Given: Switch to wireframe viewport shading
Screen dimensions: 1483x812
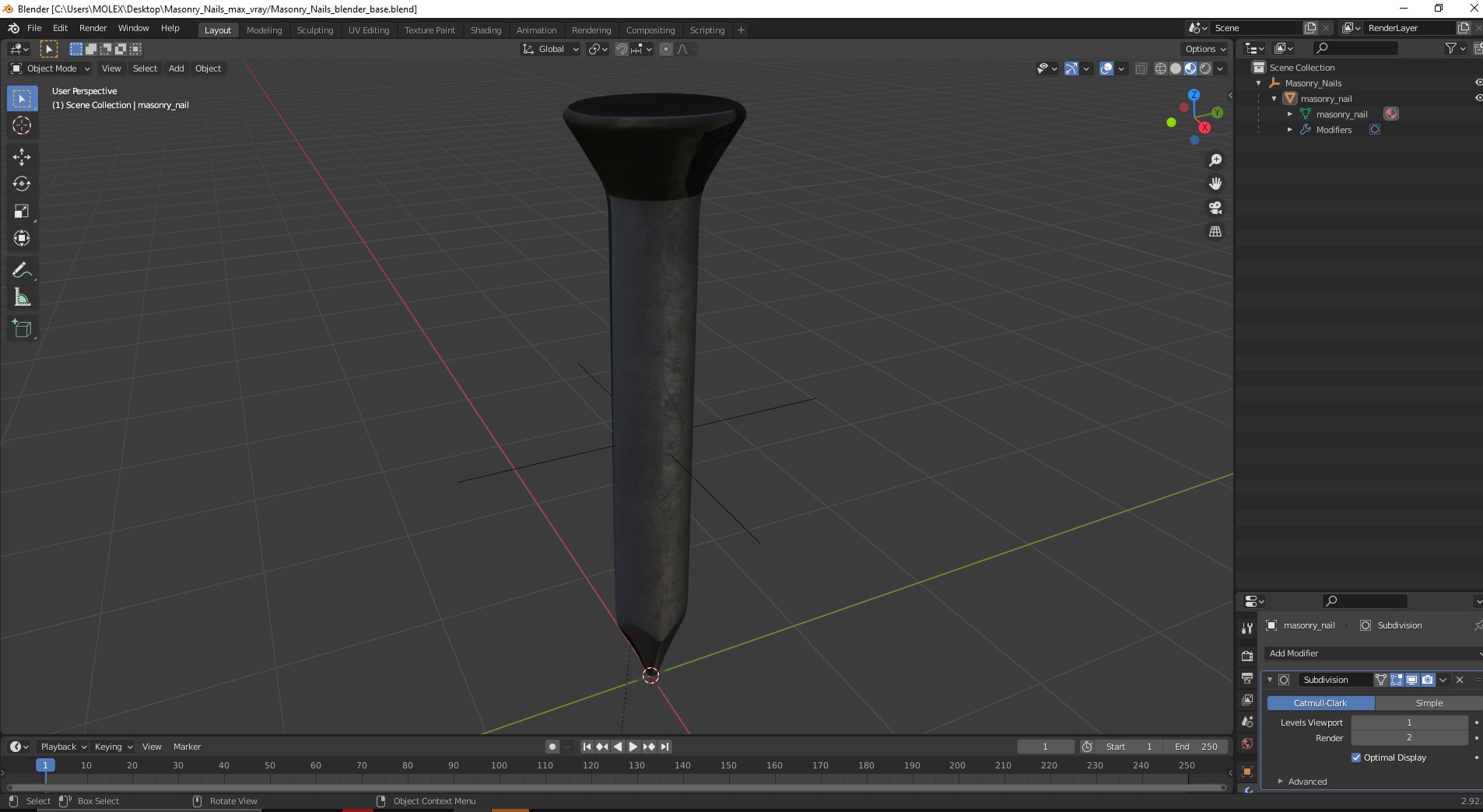Looking at the screenshot, I should (1160, 68).
